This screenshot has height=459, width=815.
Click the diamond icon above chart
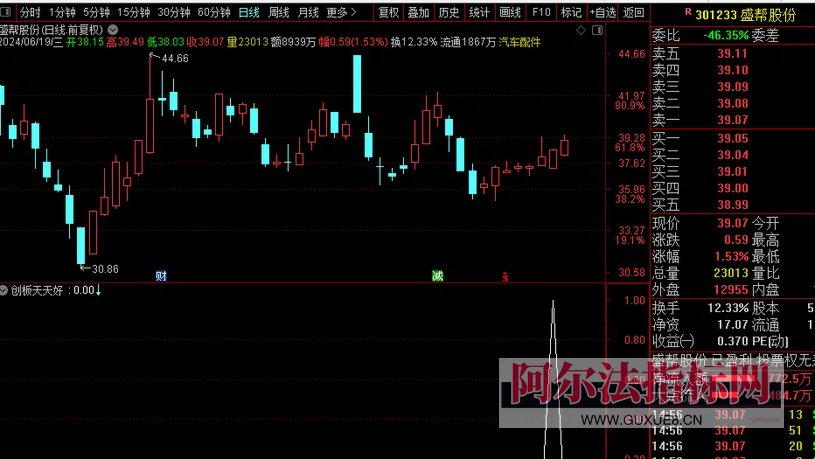tap(581, 30)
